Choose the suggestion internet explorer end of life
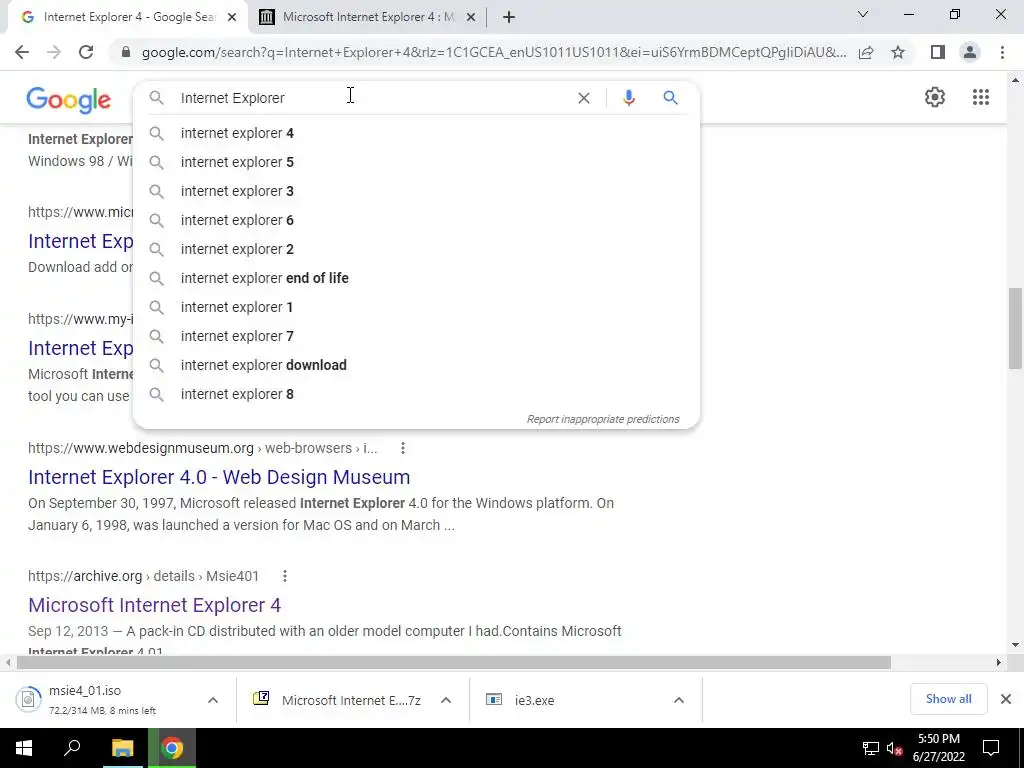The width and height of the screenshot is (1024, 768). pyautogui.click(x=416, y=278)
